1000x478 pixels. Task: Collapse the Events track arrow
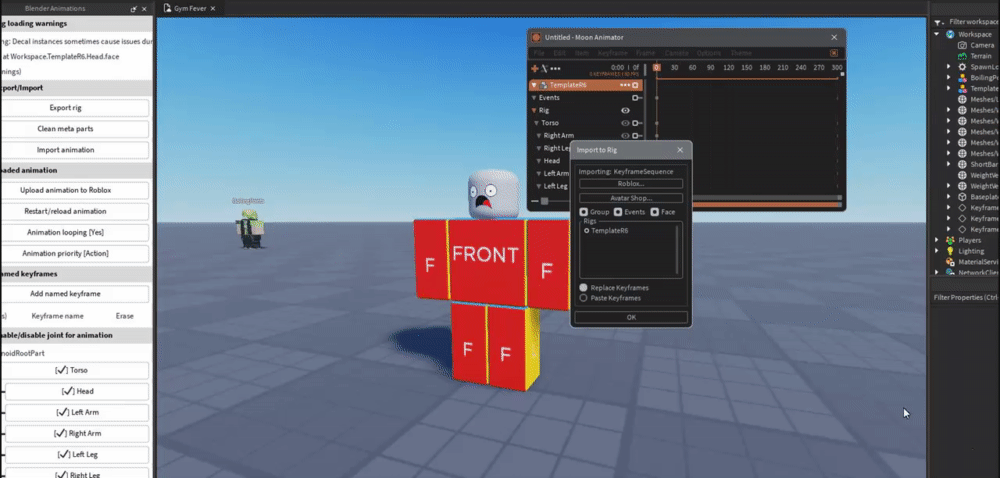point(534,98)
